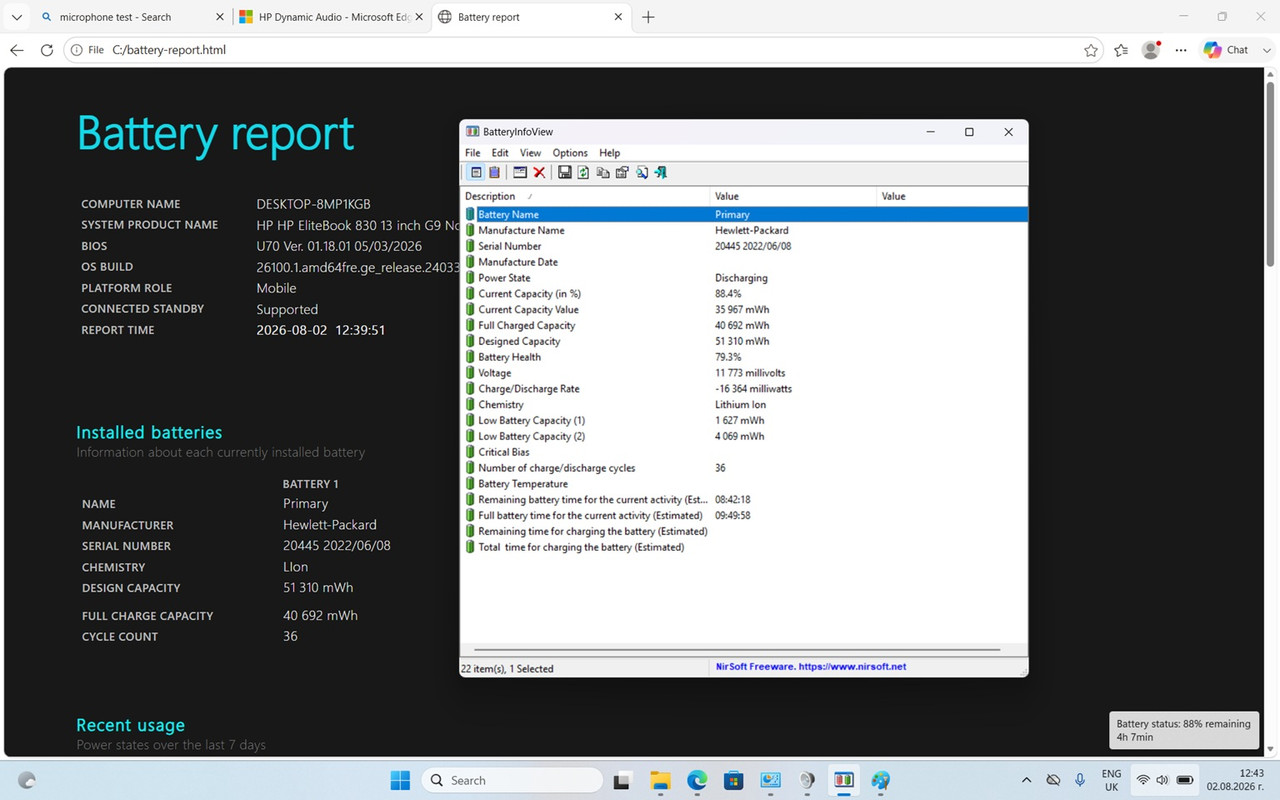Open the Edge profile avatar
Screen dimensions: 1280x800
[1151, 50]
